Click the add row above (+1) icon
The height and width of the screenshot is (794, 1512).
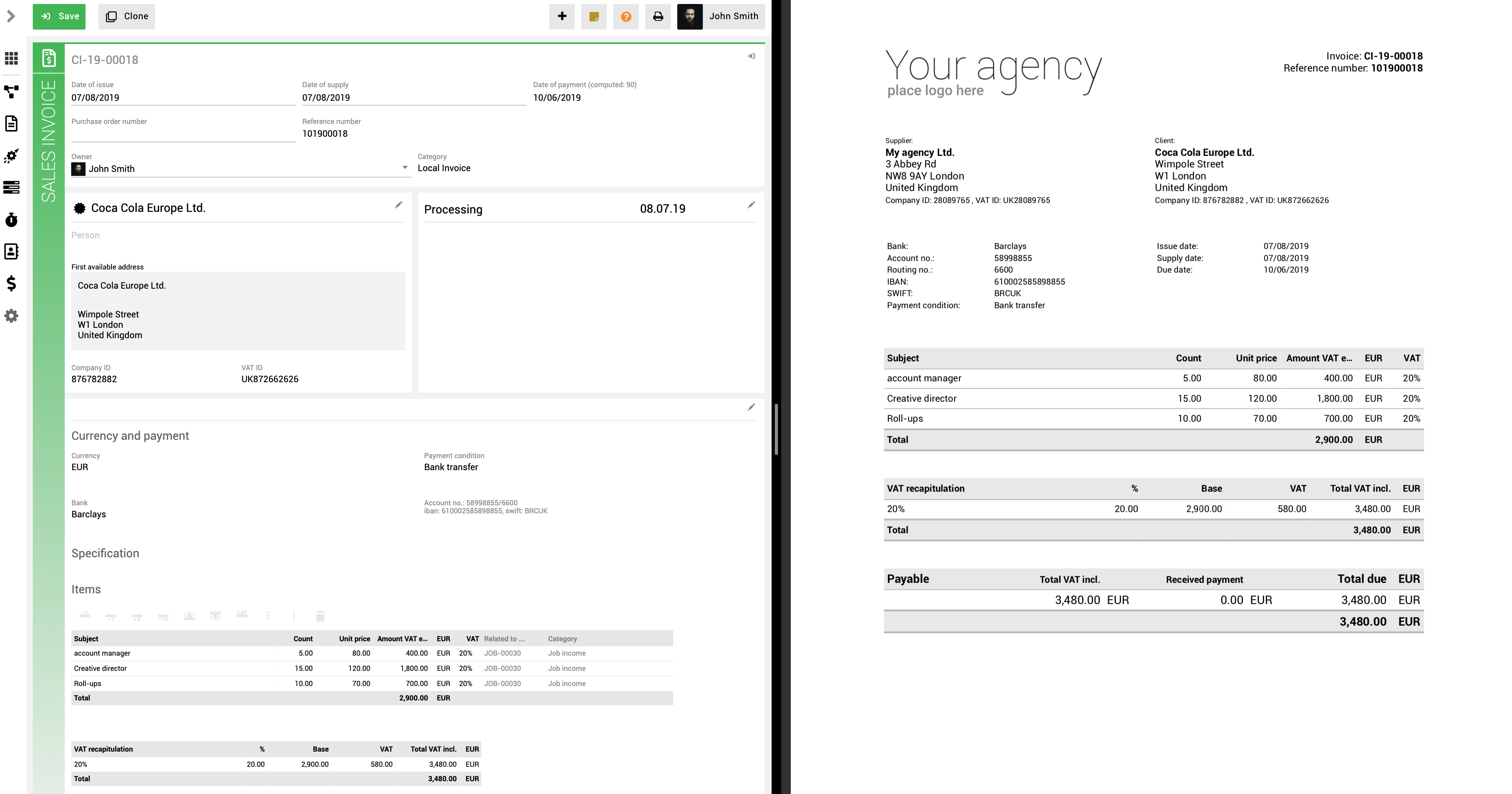84,615
